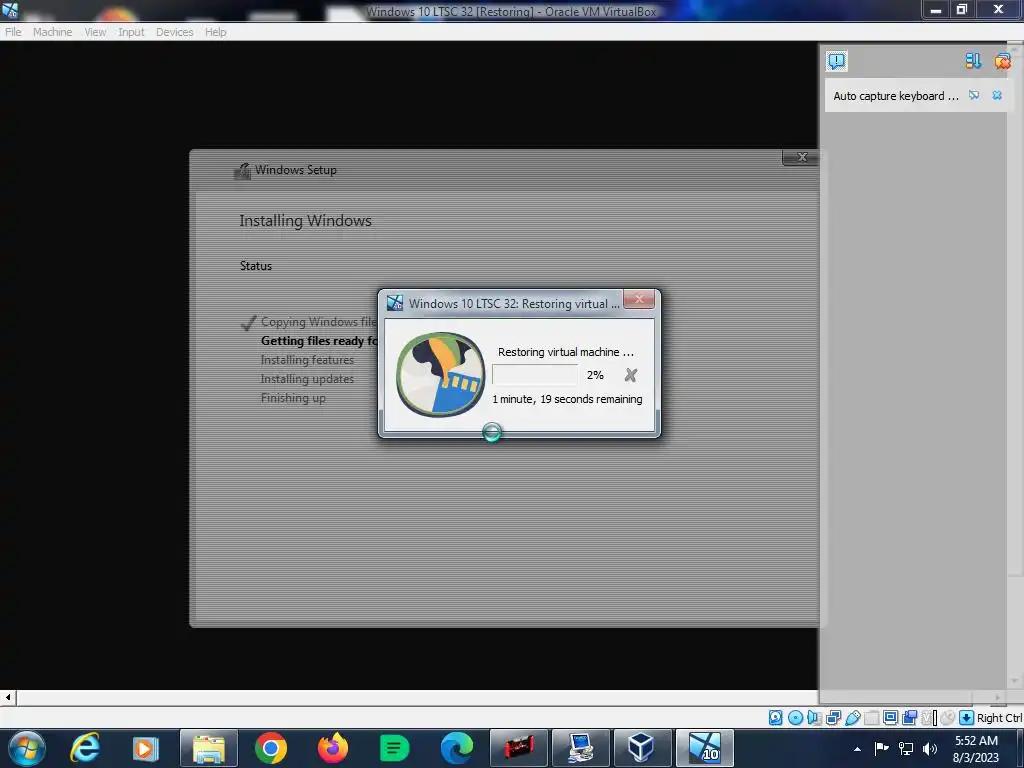Image resolution: width=1024 pixels, height=768 pixels.
Task: Open the green notes app on taskbar
Action: [x=394, y=748]
